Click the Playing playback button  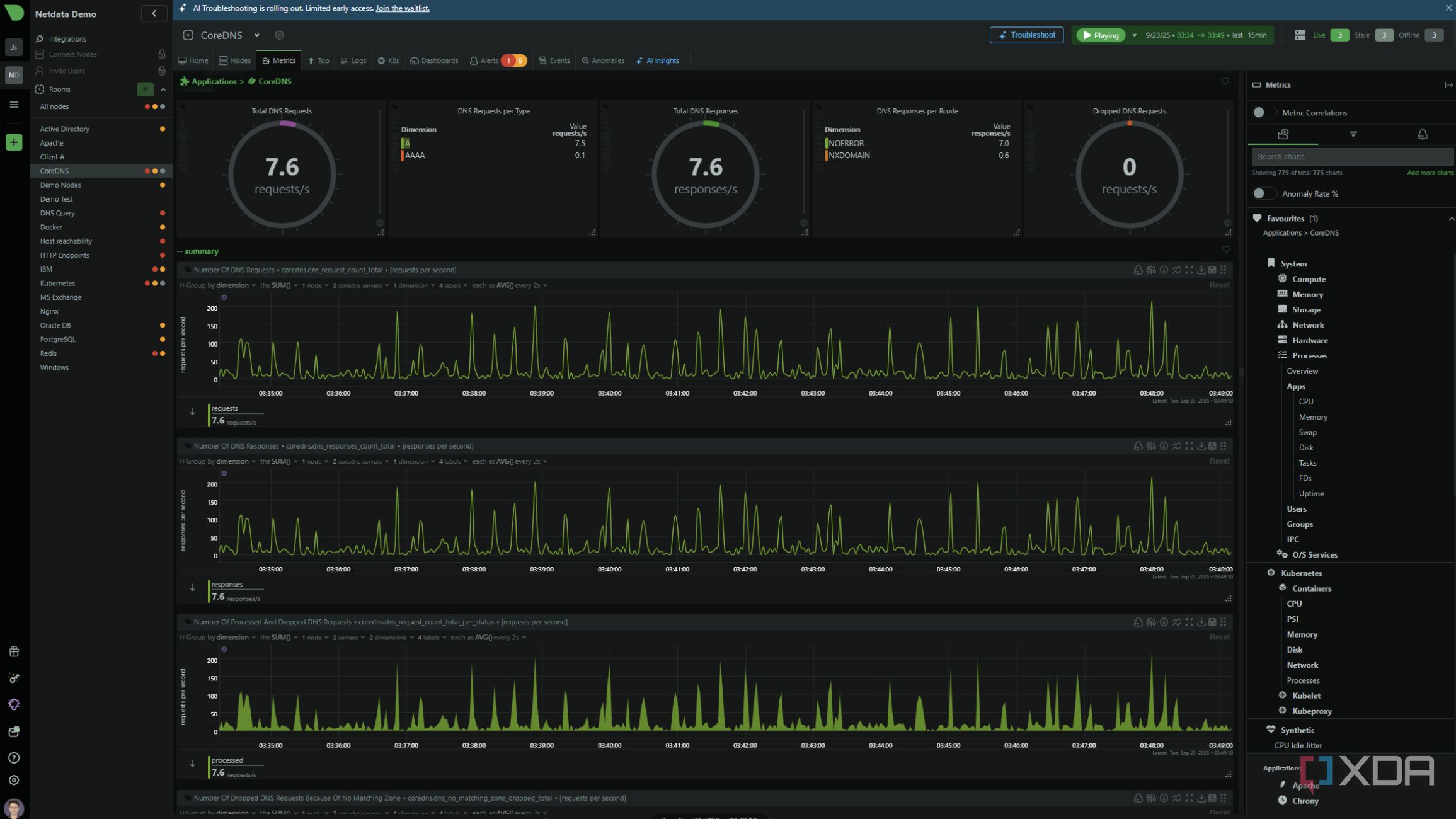point(1101,35)
